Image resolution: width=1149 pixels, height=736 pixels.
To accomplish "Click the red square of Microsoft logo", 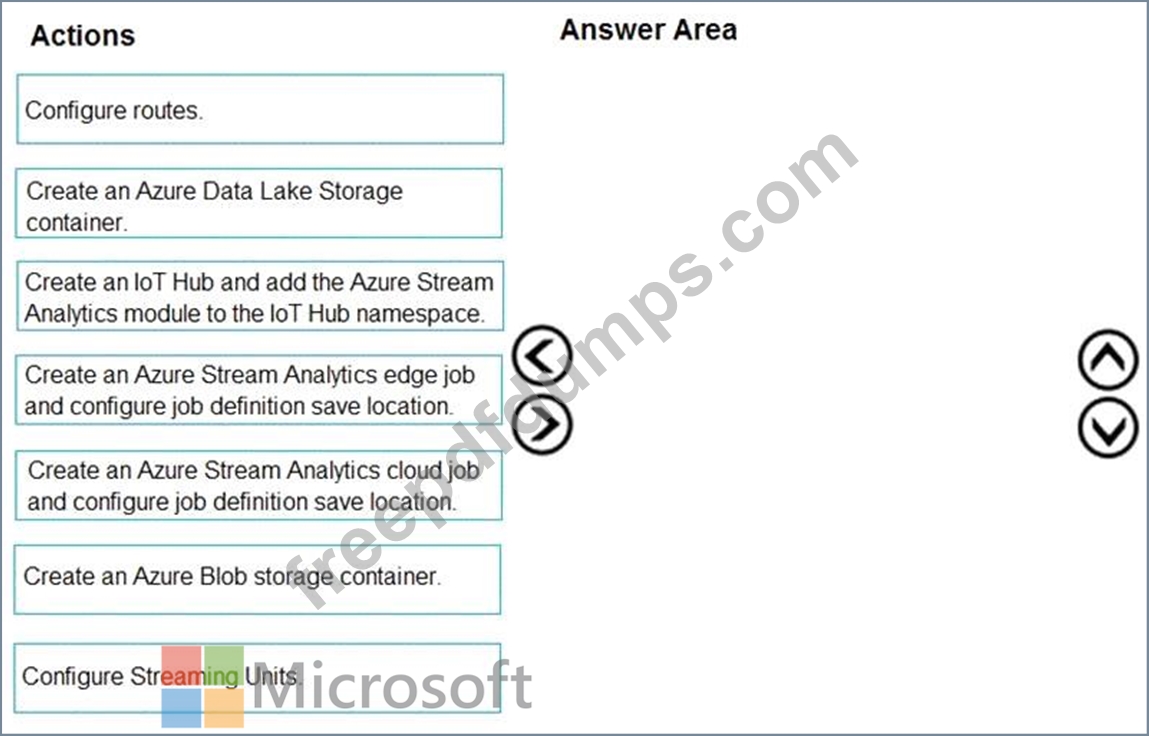I will click(181, 666).
